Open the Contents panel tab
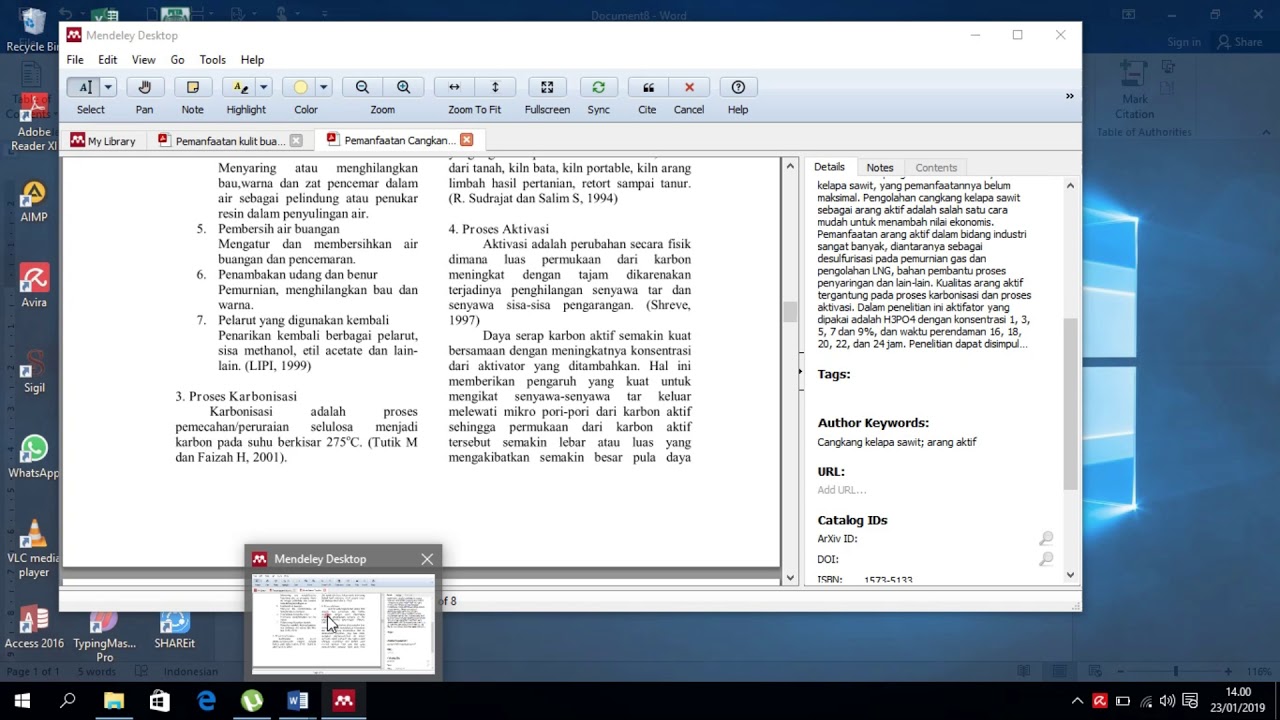This screenshot has width=1280, height=720. (x=936, y=168)
